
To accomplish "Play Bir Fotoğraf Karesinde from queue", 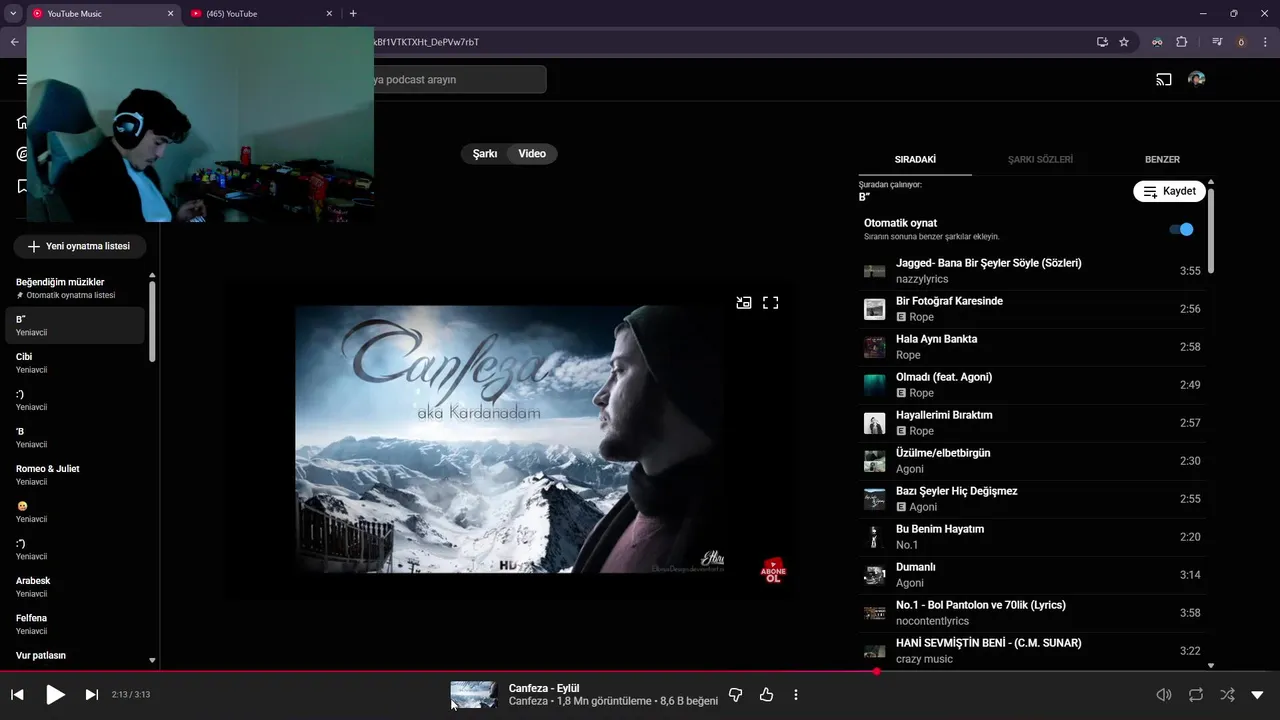I will pos(1032,309).
